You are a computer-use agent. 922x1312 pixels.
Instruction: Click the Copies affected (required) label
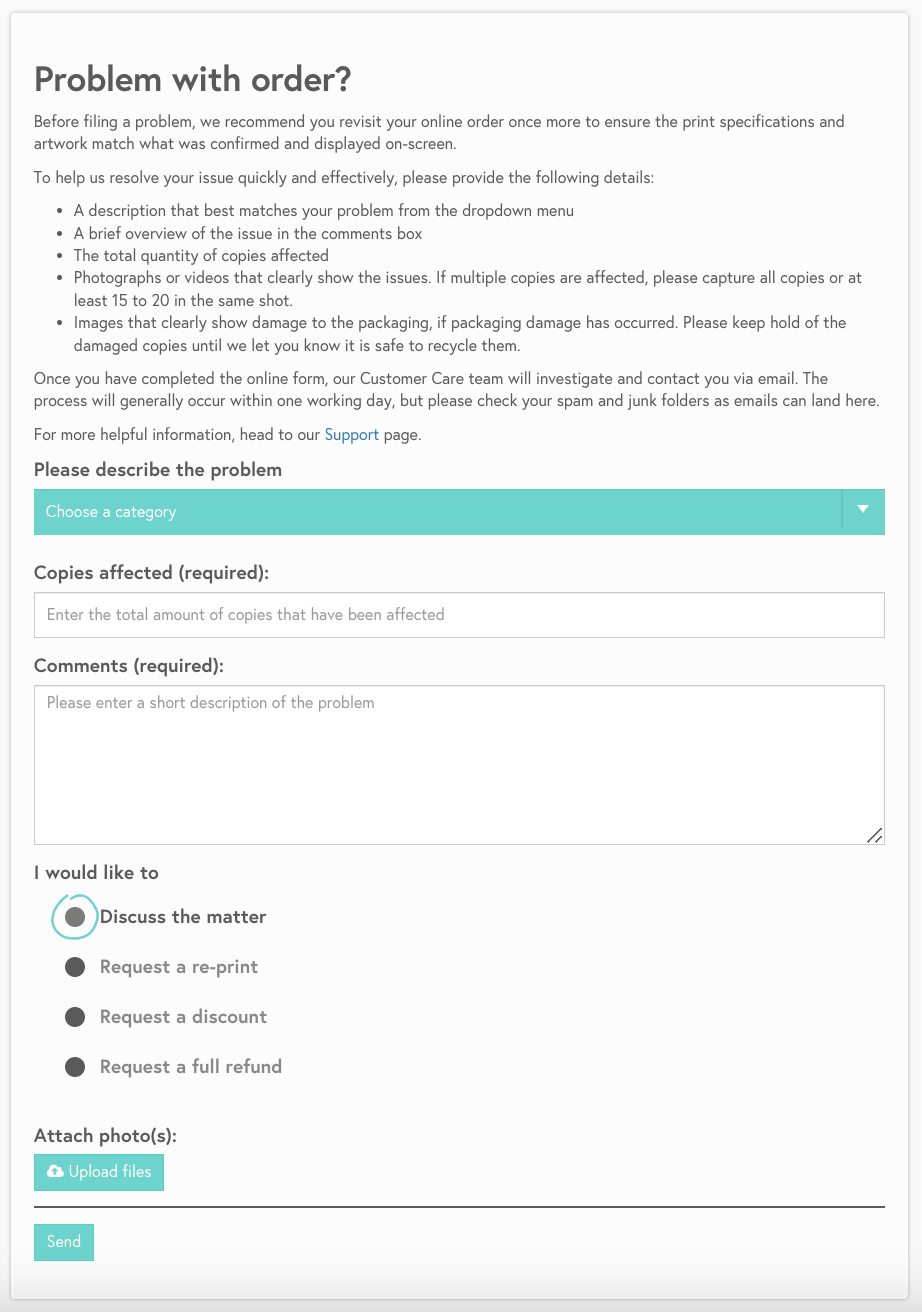[152, 573]
